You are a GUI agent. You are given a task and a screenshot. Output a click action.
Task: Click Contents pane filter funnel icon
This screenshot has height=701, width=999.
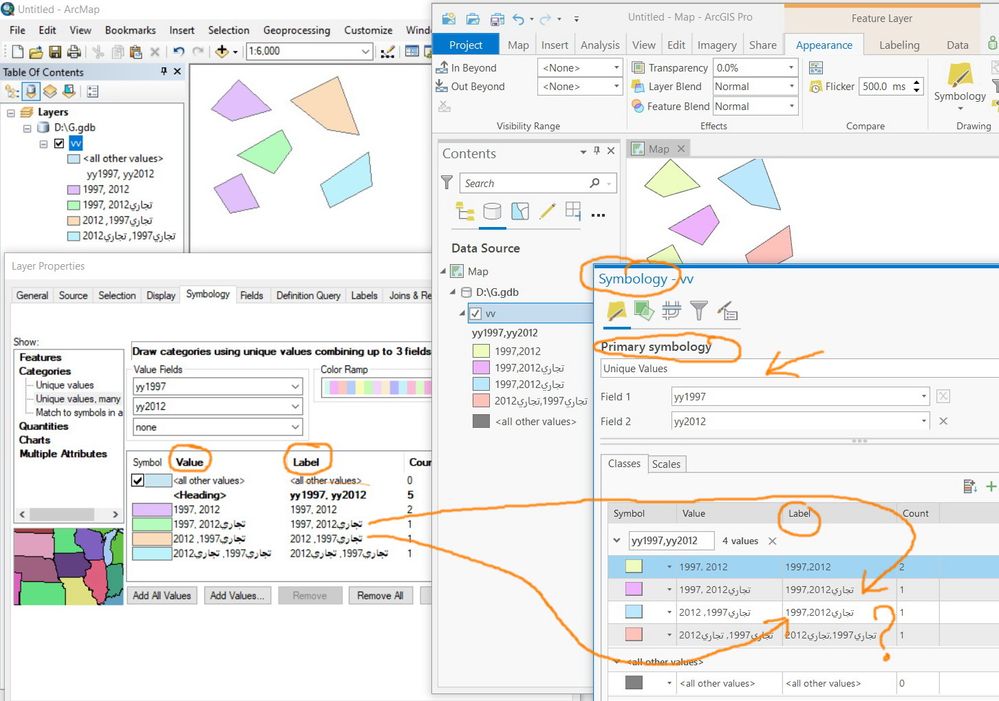pyautogui.click(x=447, y=183)
